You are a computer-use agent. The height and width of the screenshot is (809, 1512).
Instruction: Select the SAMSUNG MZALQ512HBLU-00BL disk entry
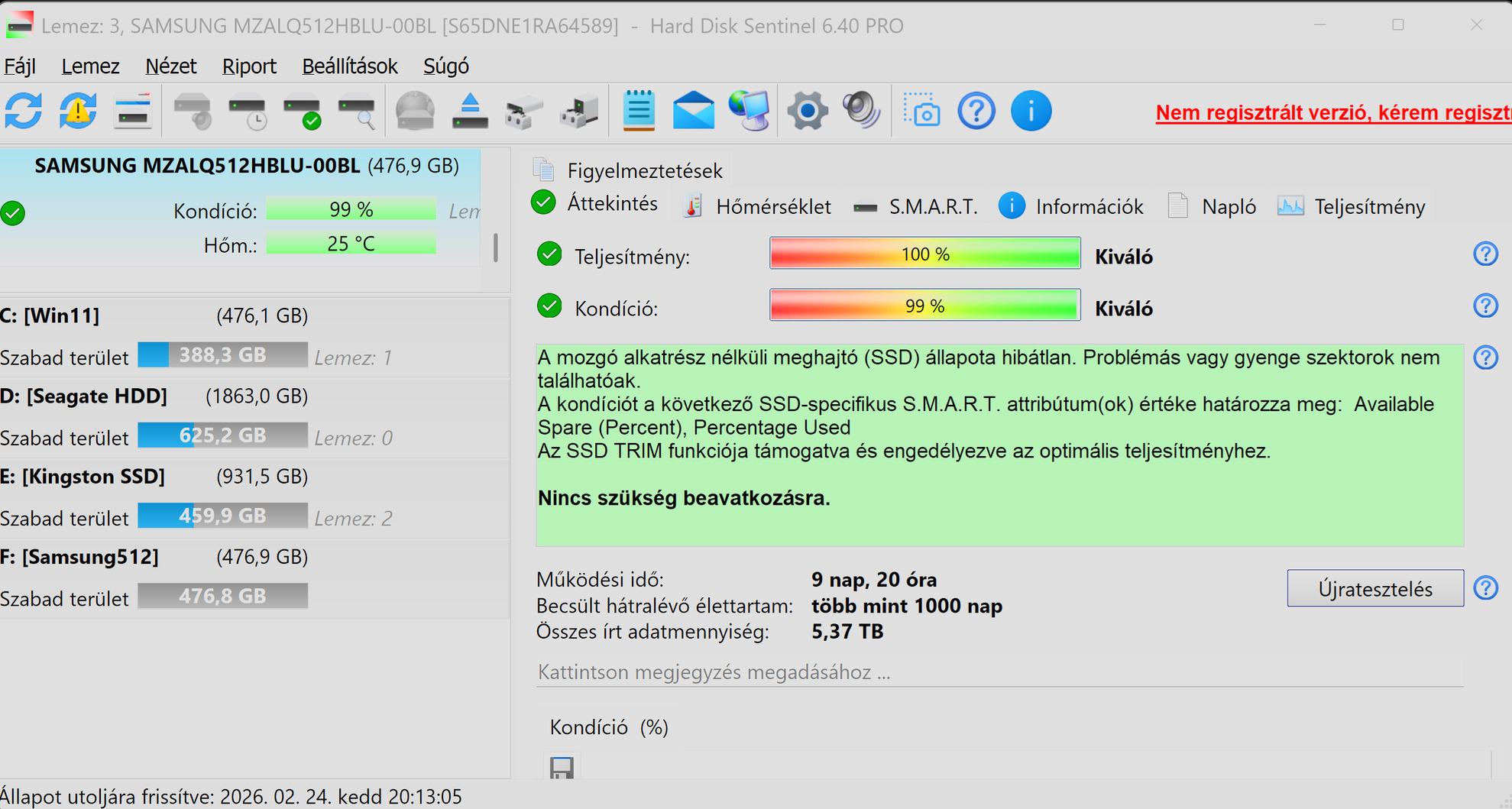pyautogui.click(x=240, y=206)
